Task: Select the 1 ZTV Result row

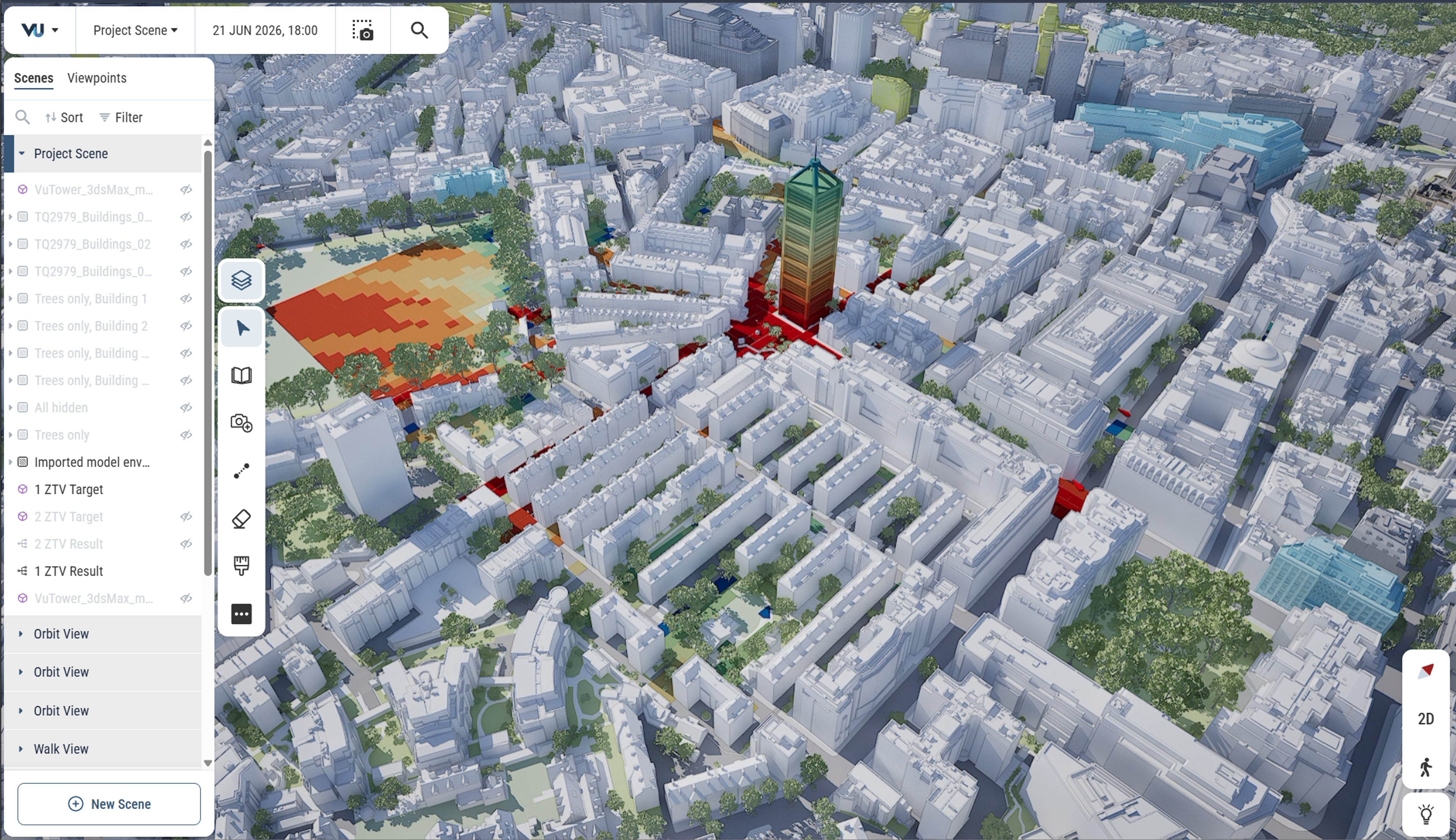Action: (103, 571)
